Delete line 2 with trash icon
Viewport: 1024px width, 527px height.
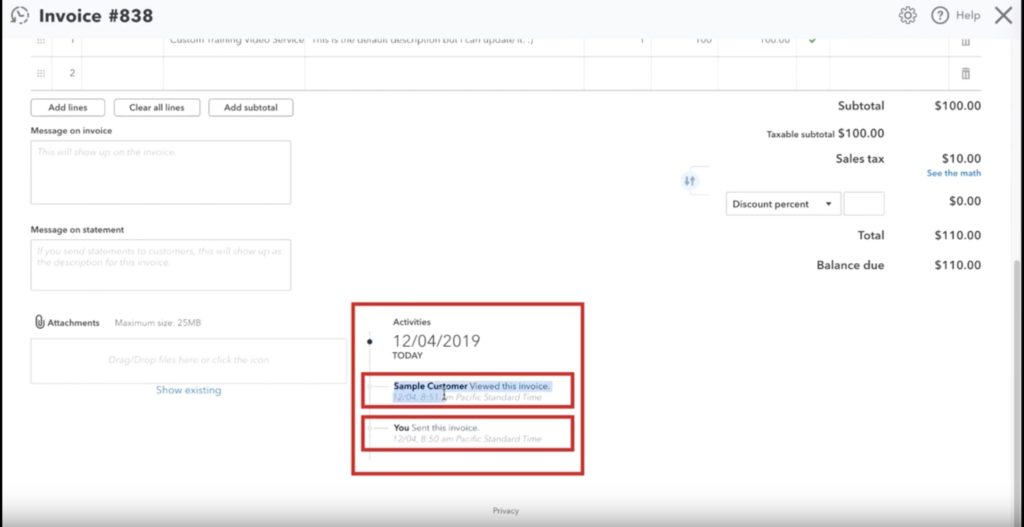[965, 73]
